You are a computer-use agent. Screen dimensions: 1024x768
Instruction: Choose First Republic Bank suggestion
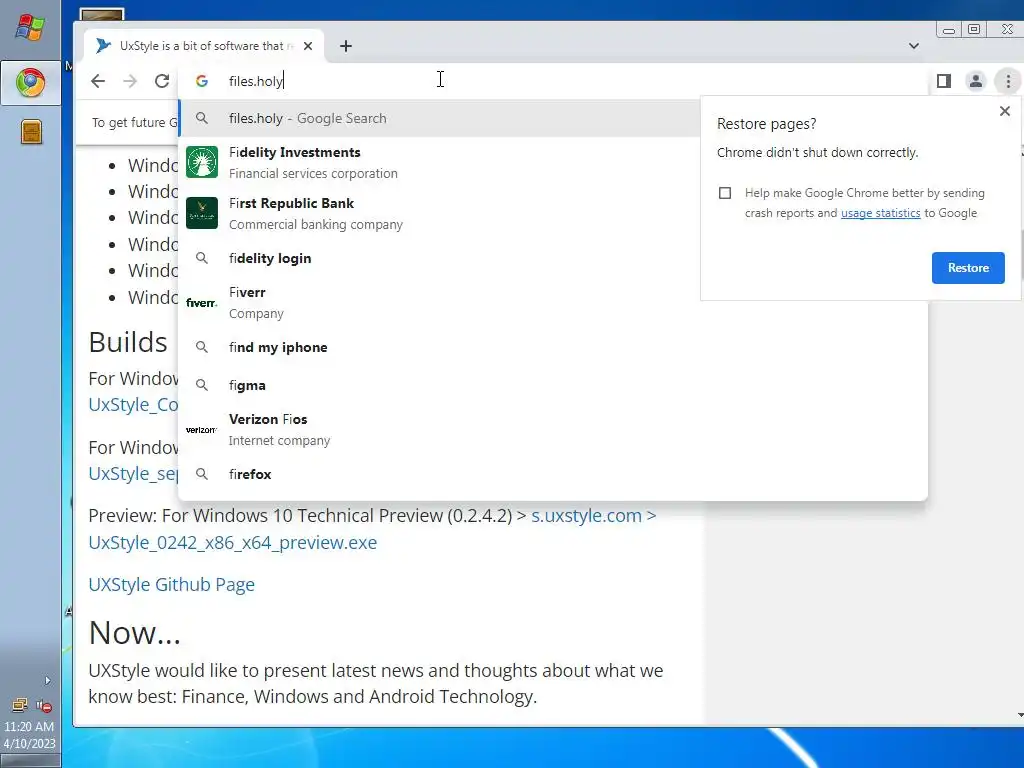552,214
